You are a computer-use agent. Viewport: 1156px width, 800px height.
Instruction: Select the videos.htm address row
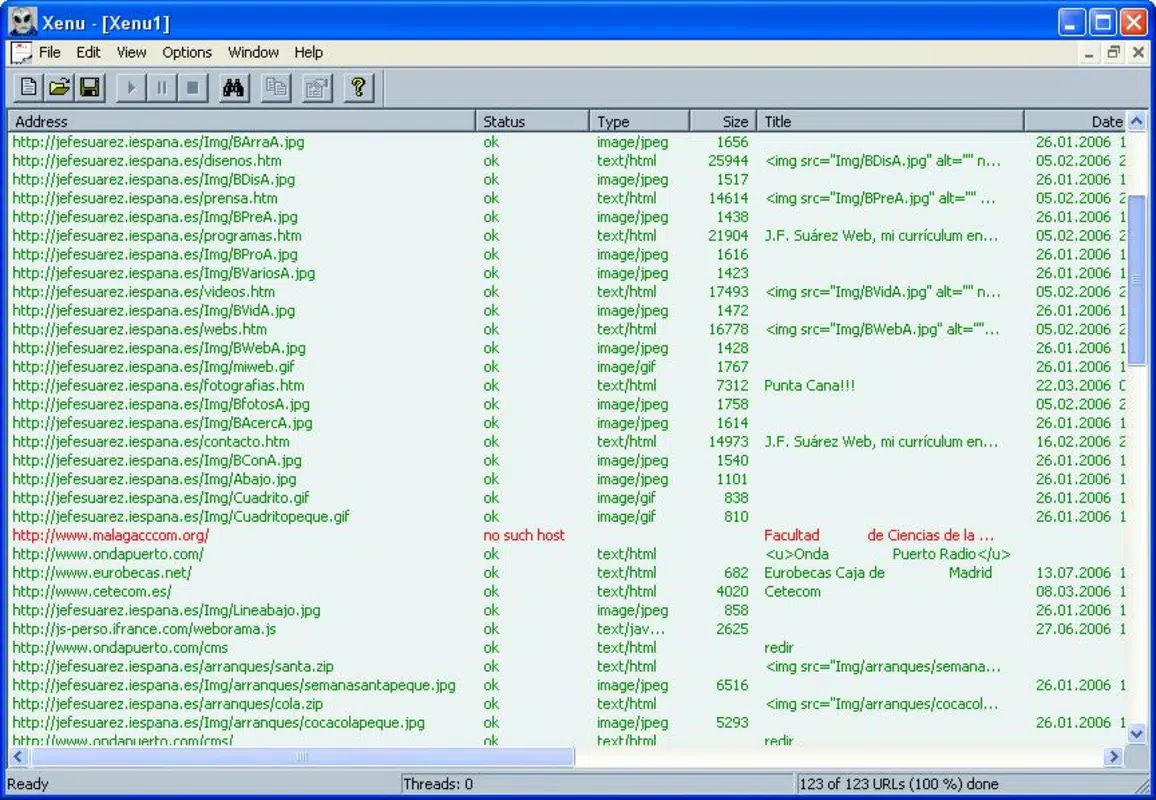[x=143, y=292]
